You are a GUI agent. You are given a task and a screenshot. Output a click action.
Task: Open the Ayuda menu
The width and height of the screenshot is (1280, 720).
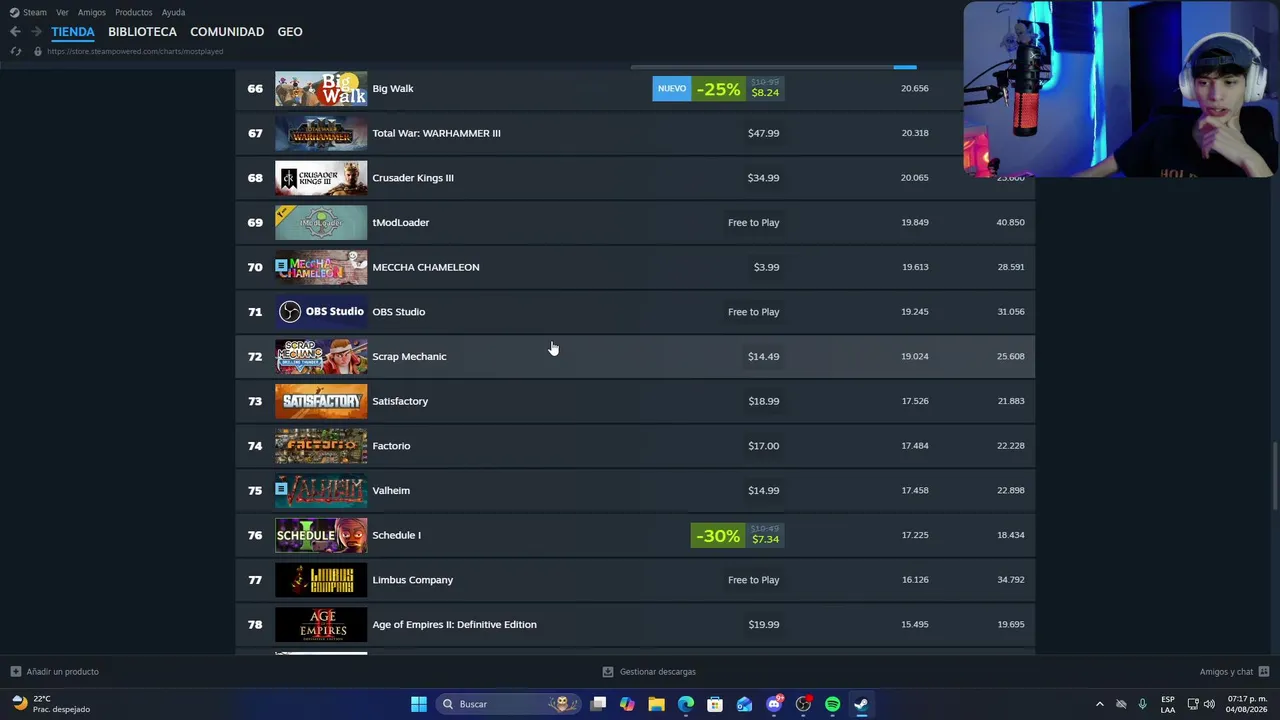click(173, 12)
